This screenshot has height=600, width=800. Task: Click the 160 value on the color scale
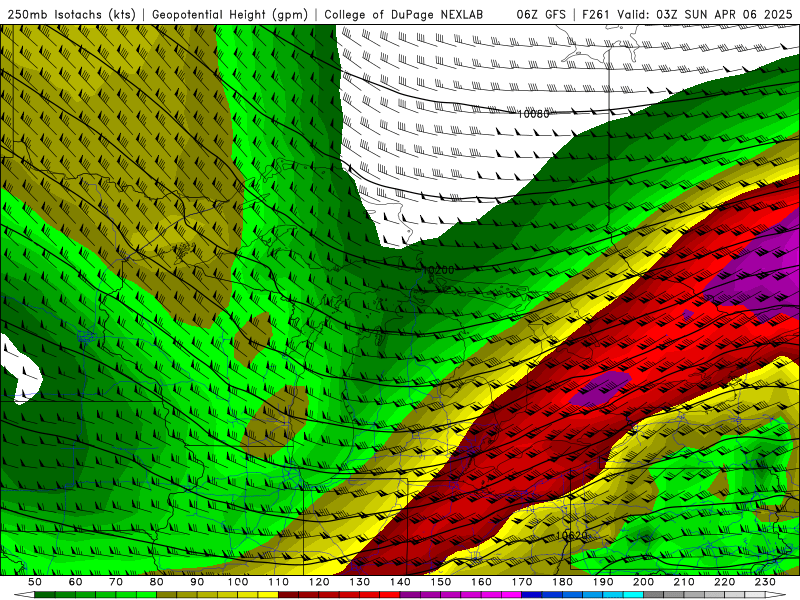[481, 582]
